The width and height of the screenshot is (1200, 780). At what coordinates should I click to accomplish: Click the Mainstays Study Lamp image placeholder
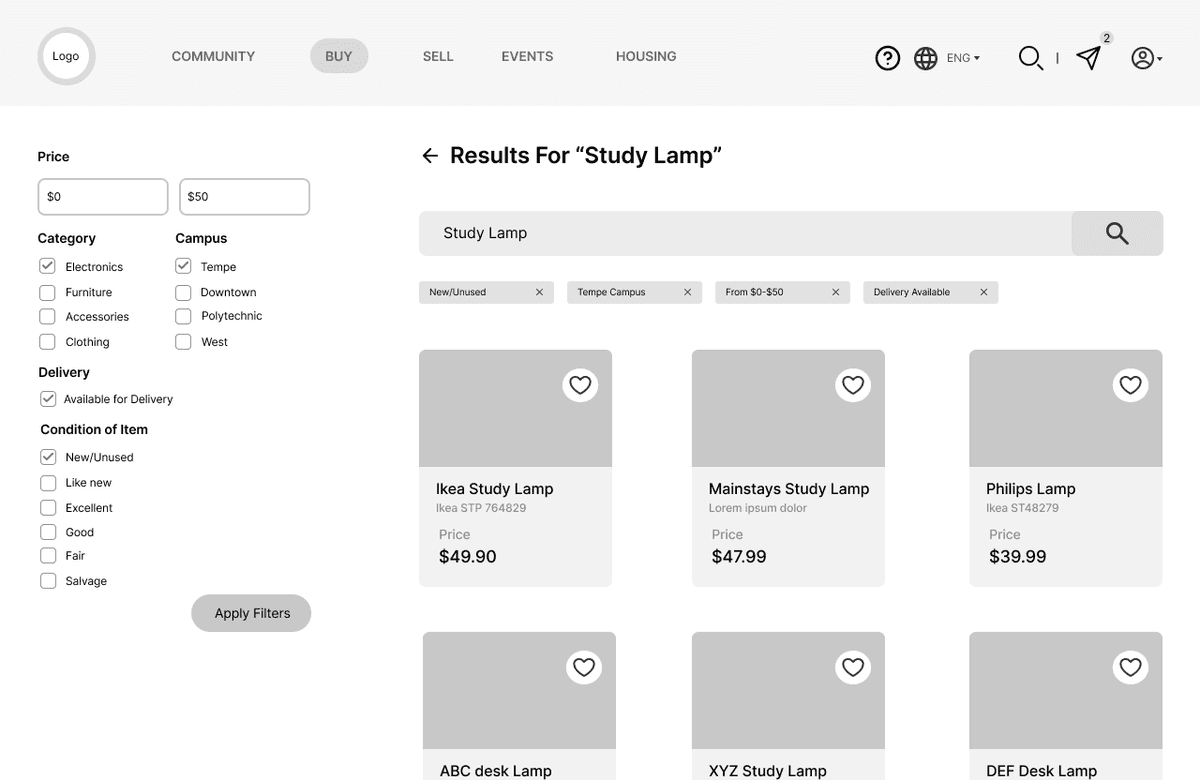click(788, 408)
